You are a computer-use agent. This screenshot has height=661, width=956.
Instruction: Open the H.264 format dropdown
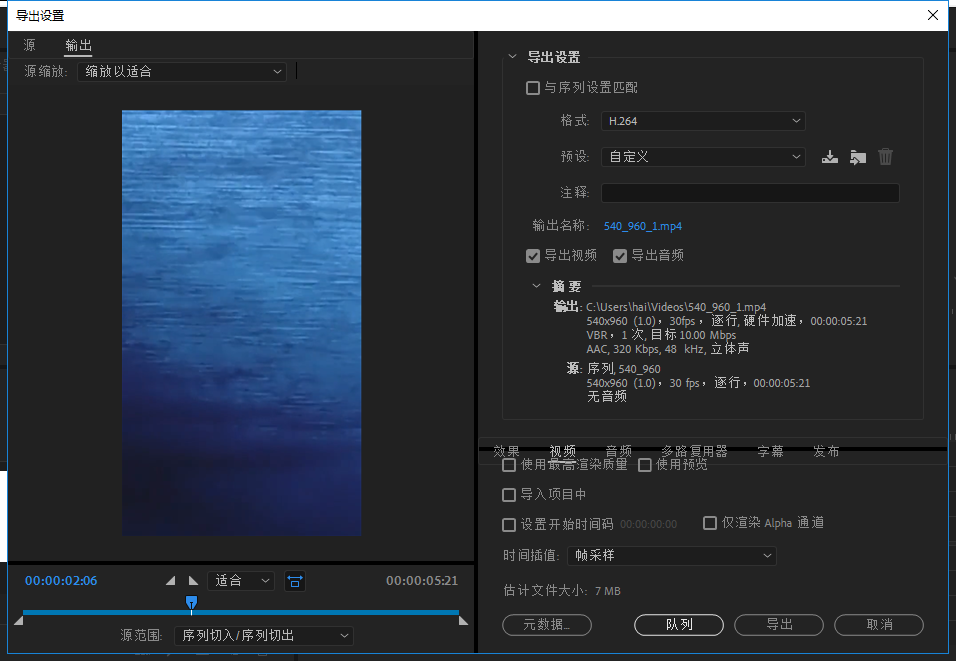[x=703, y=121]
